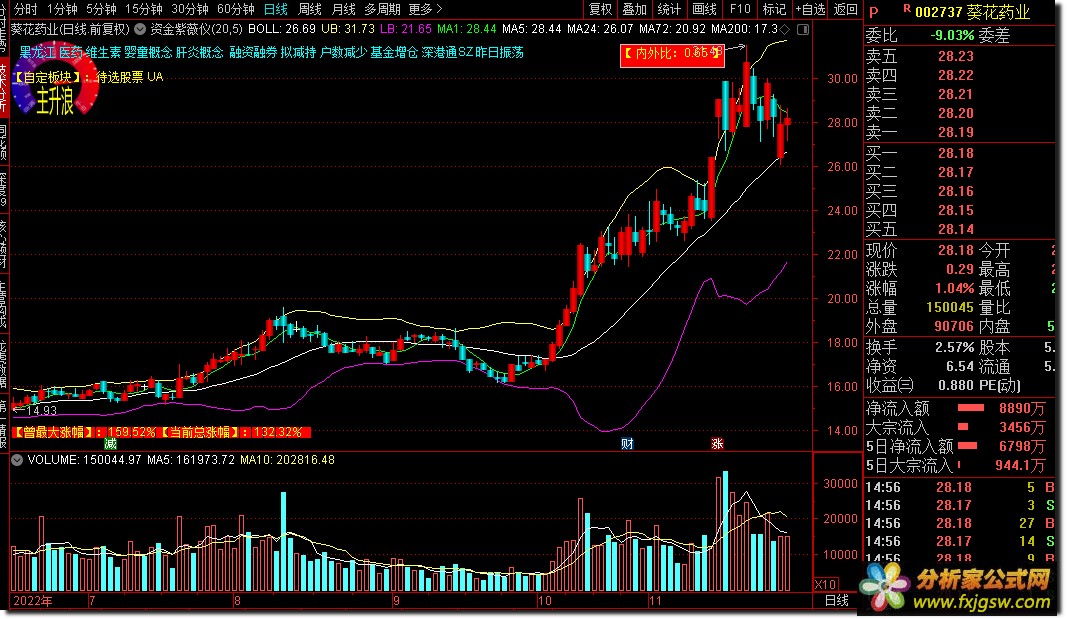Switch to 周线 weekly chart tab
Image resolution: width=1067 pixels, height=619 pixels.
[310, 9]
